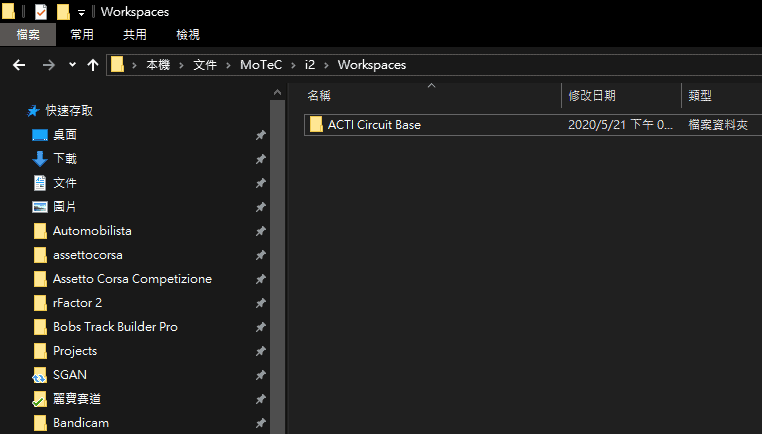This screenshot has width=762, height=434.
Task: Open the quick access toolbar customize dropdown
Action: [x=81, y=12]
